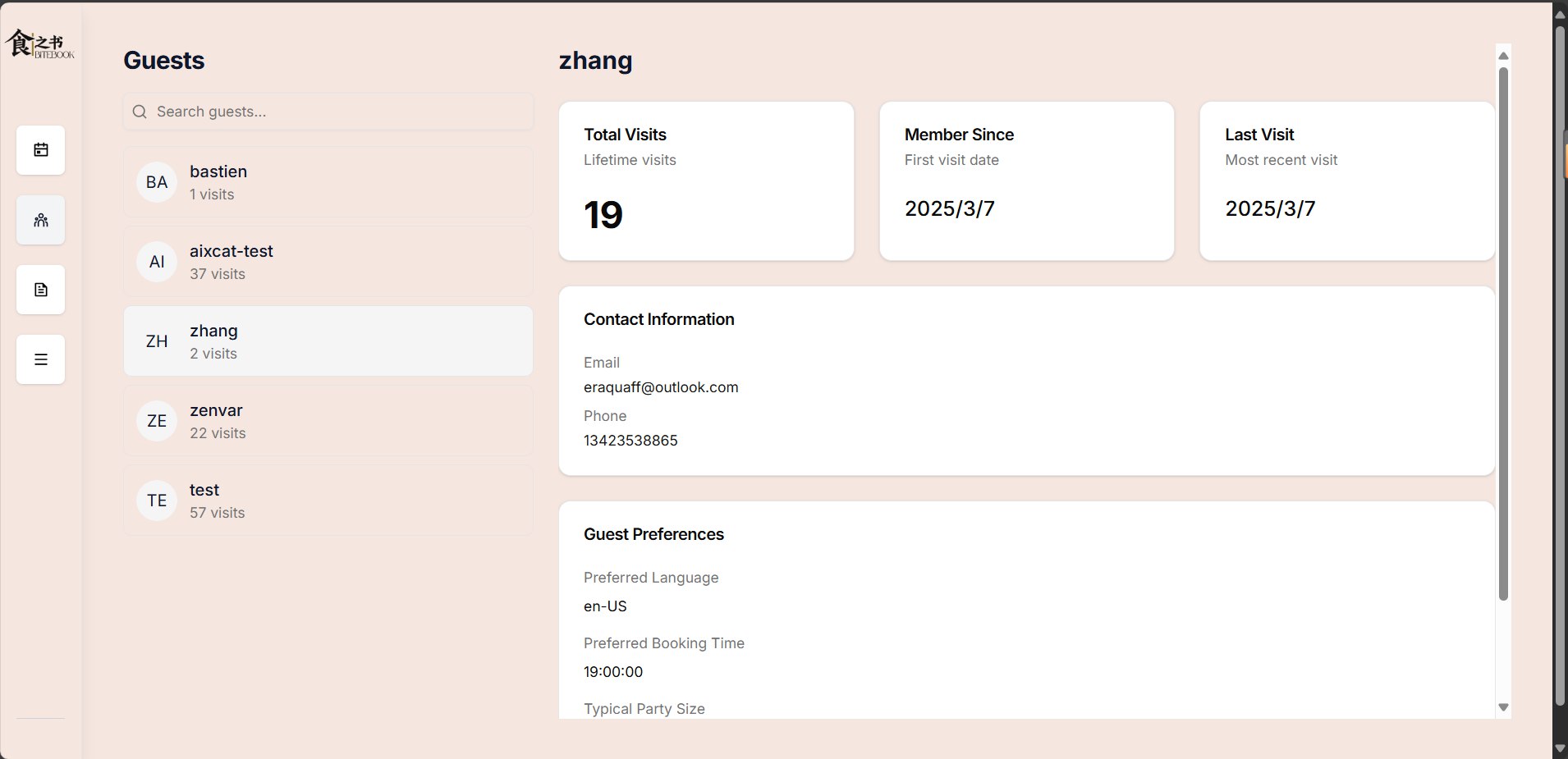Click the guest detail panel scrollbar

point(1502,328)
